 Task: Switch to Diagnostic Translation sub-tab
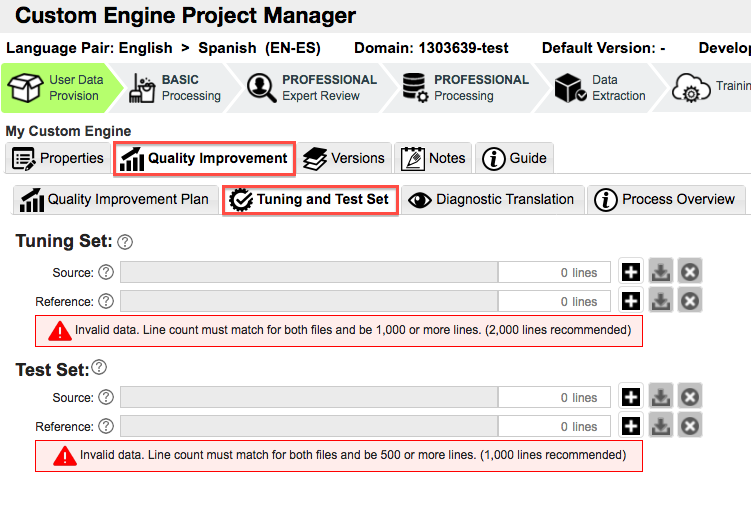tap(492, 199)
